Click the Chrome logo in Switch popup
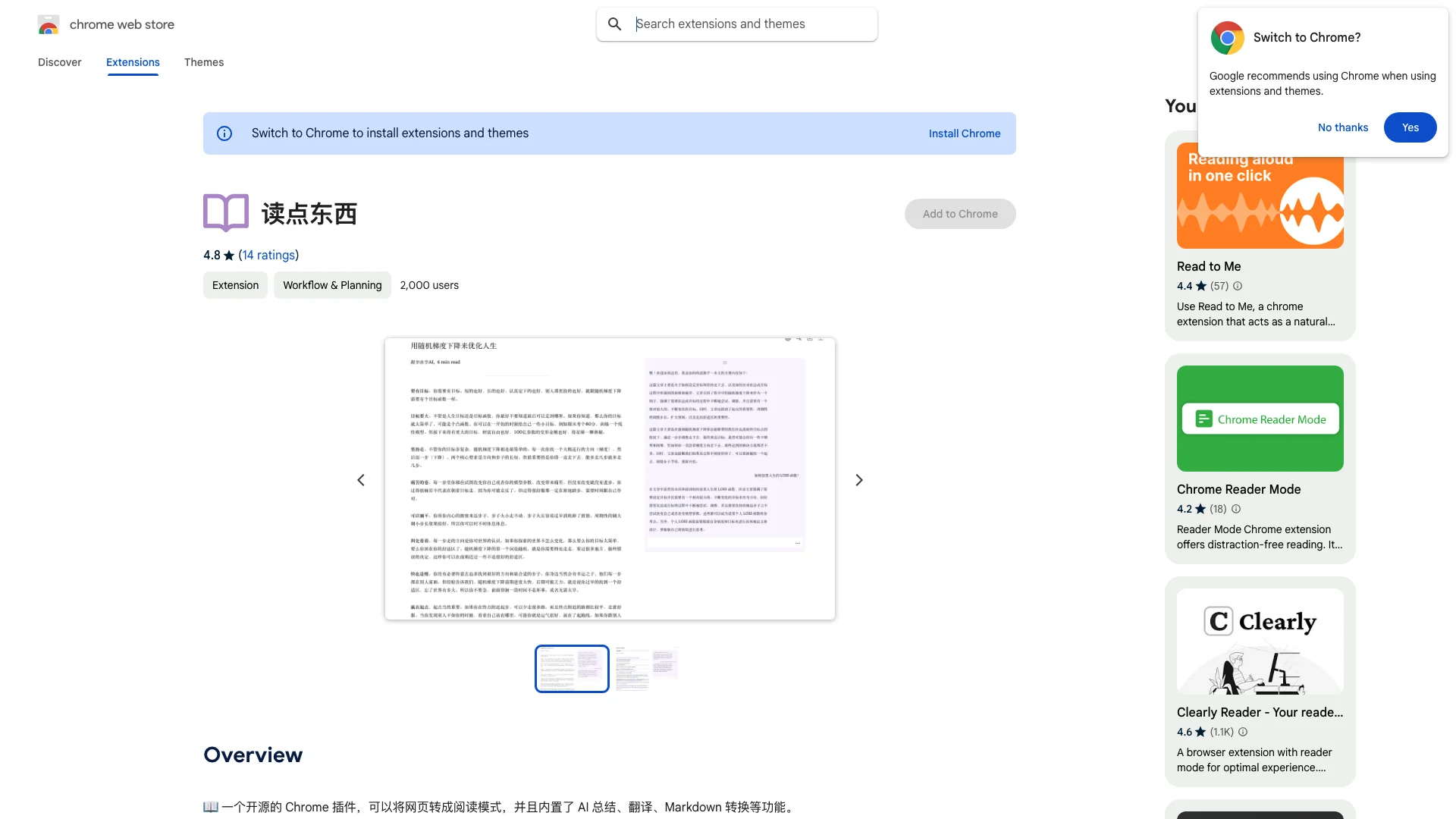This screenshot has width=1456, height=819. (x=1227, y=38)
